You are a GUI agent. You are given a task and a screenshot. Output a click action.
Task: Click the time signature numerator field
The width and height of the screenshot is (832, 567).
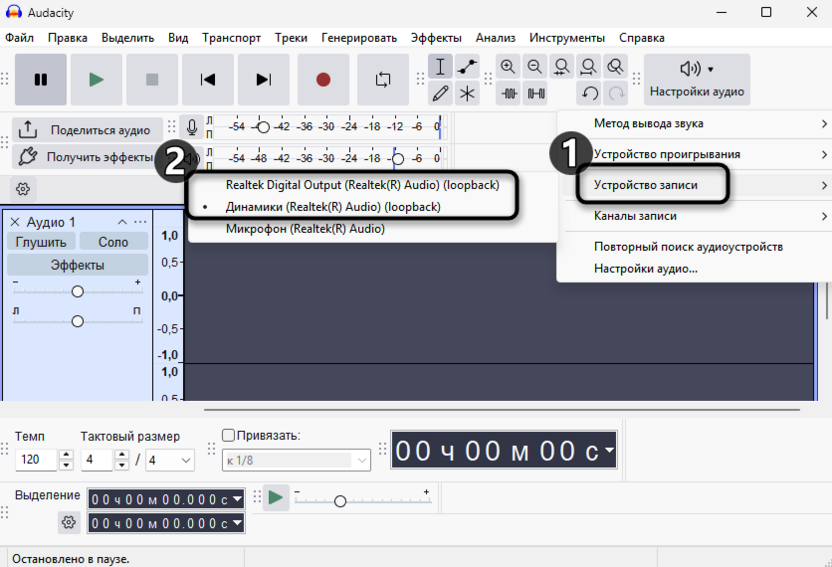[98, 459]
